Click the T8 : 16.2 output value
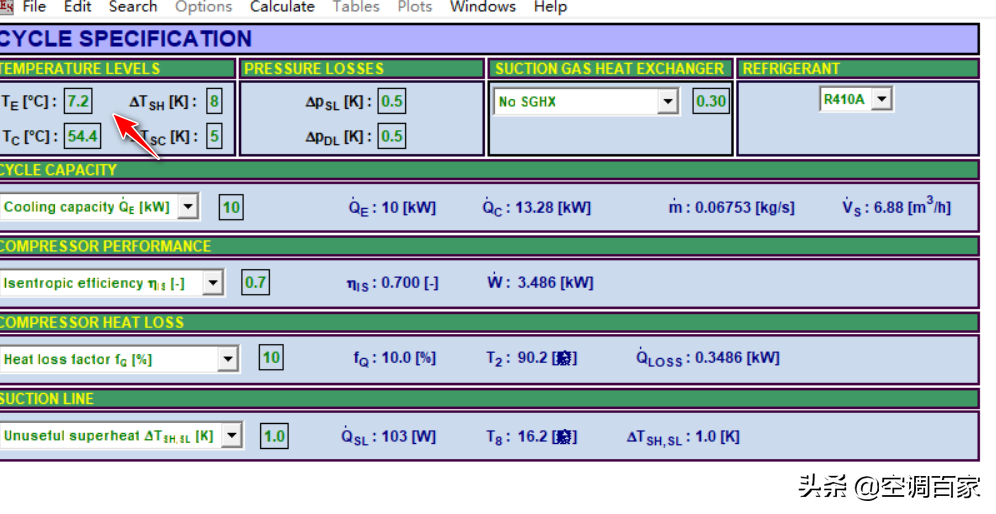 [x=532, y=436]
